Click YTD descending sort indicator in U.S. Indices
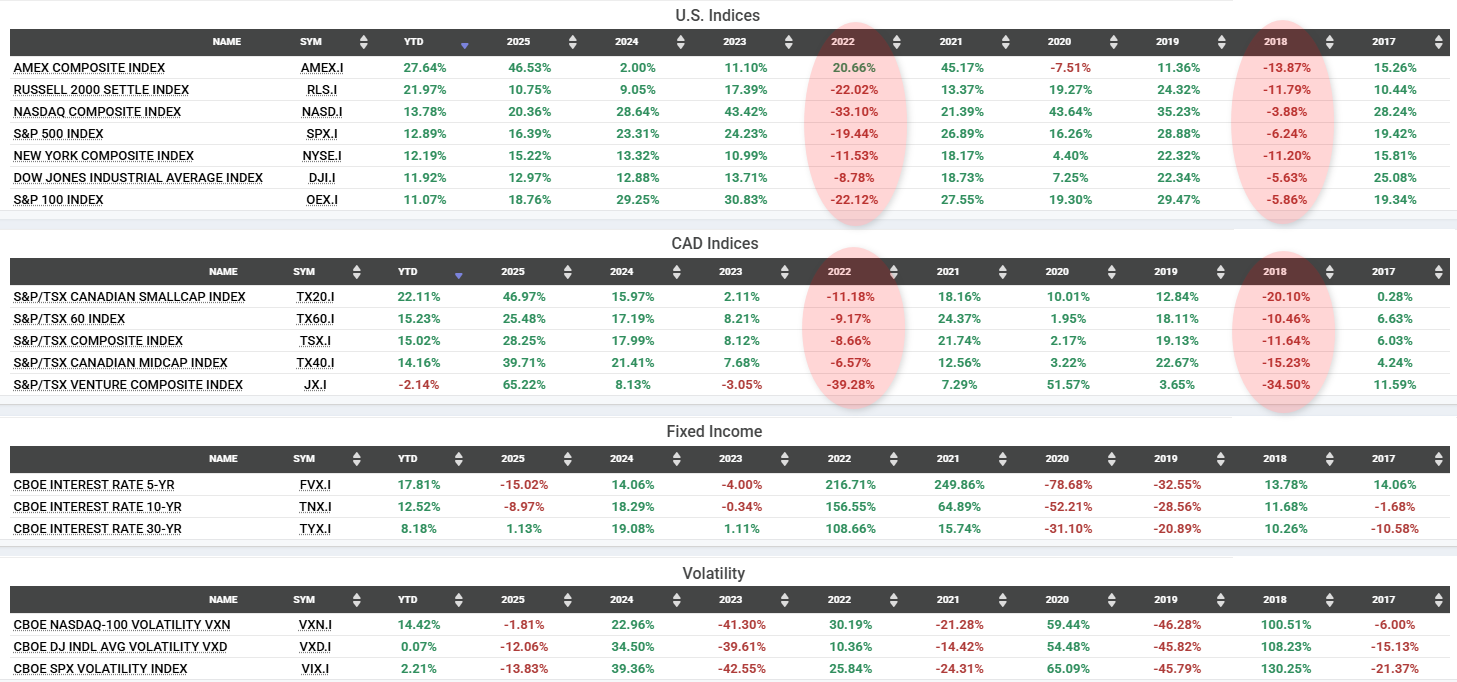The image size is (1457, 682). (464, 46)
